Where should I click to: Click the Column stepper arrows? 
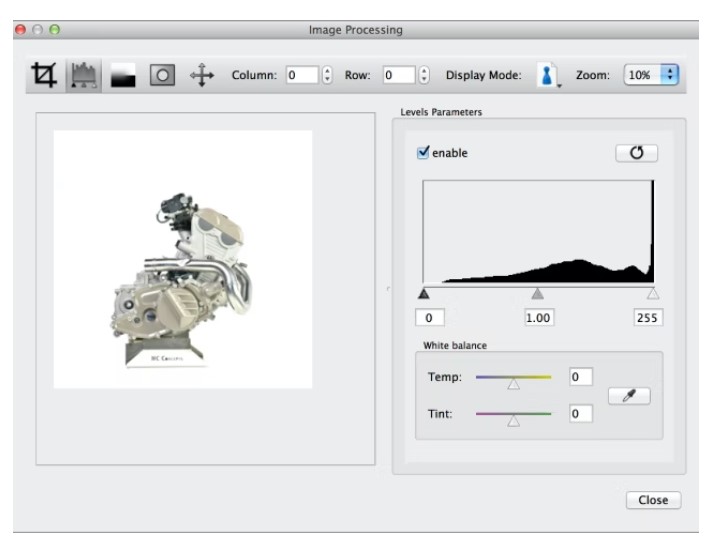click(x=327, y=75)
